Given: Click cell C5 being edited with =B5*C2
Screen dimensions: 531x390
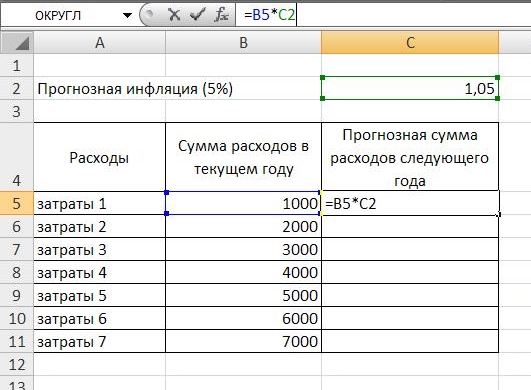Looking at the screenshot, I should 410,203.
